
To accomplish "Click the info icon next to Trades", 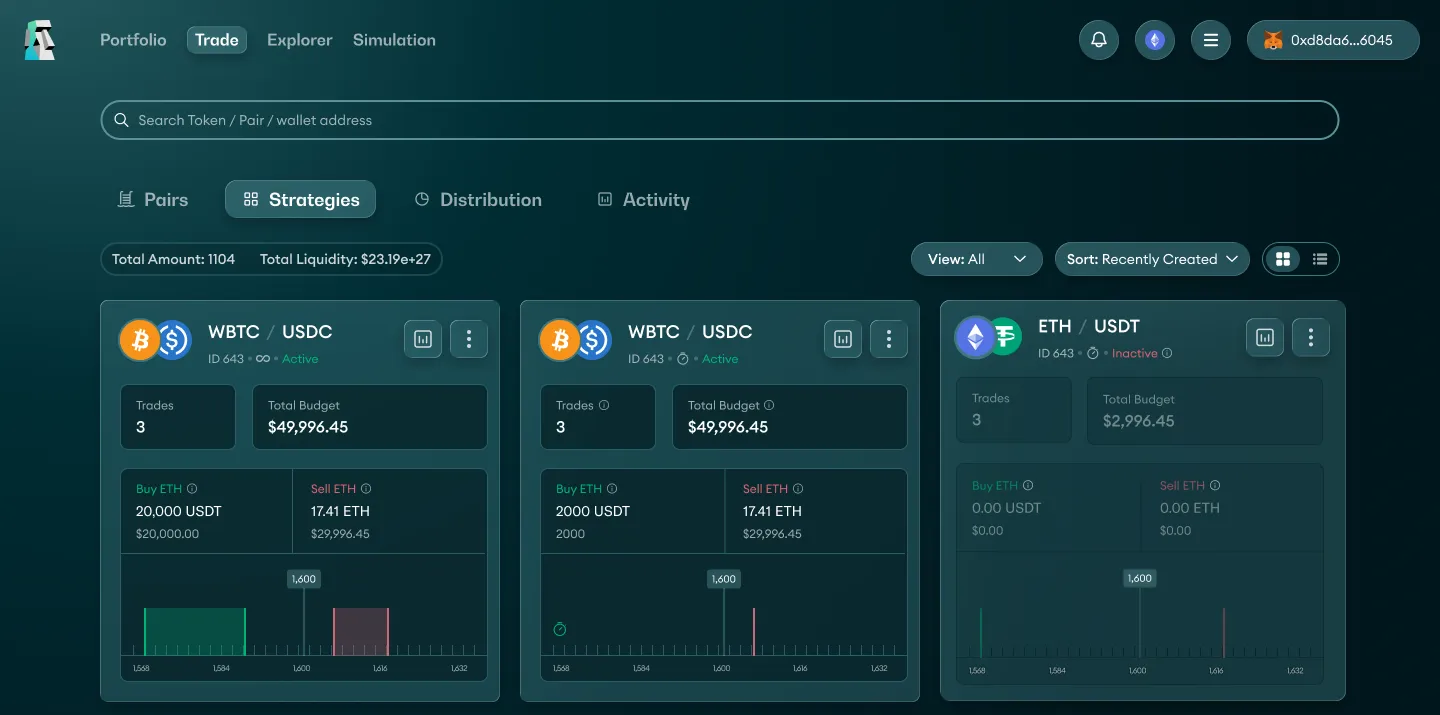I will coord(604,405).
